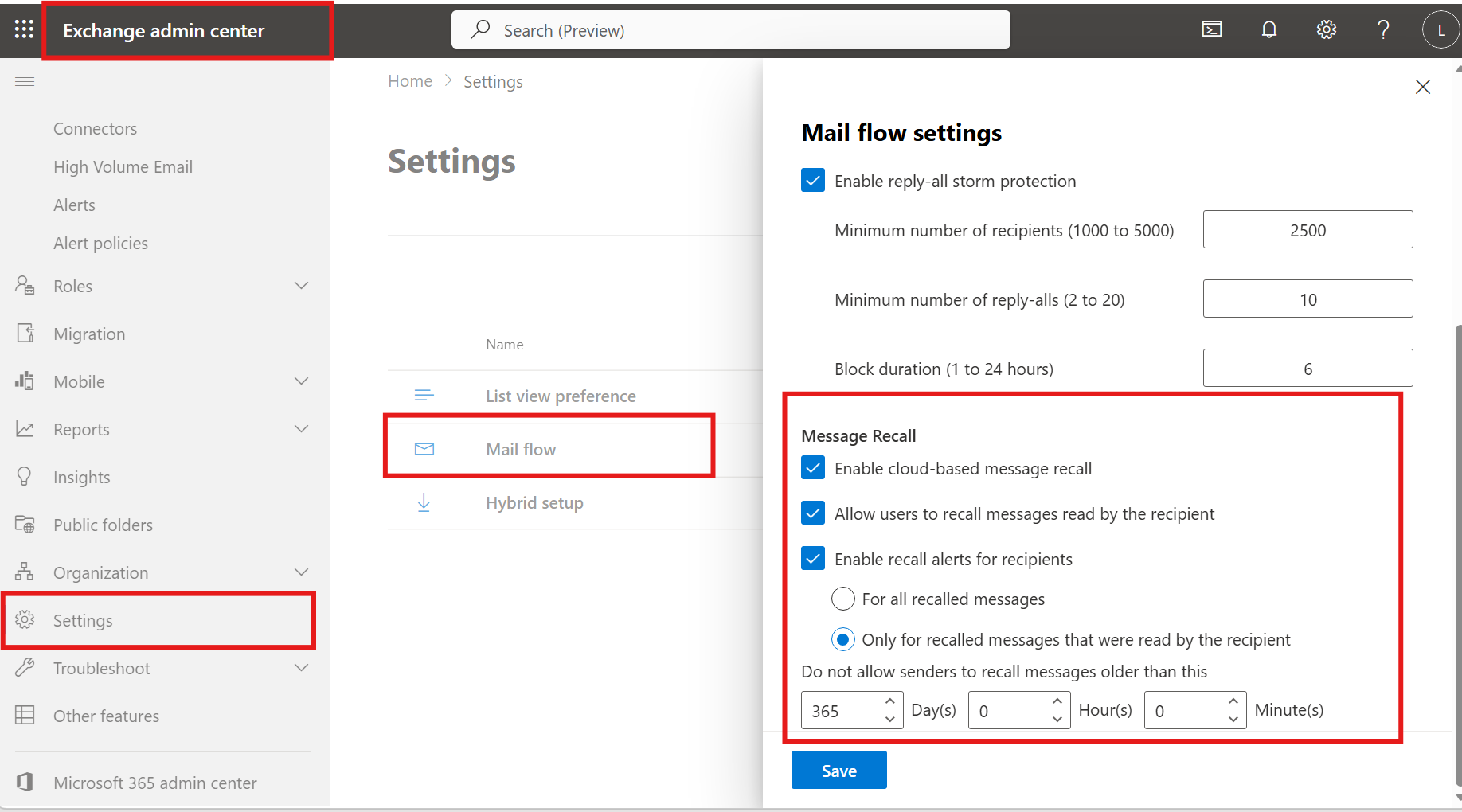Open Connectors in the sidebar
Image resolution: width=1462 pixels, height=812 pixels.
[x=95, y=128]
